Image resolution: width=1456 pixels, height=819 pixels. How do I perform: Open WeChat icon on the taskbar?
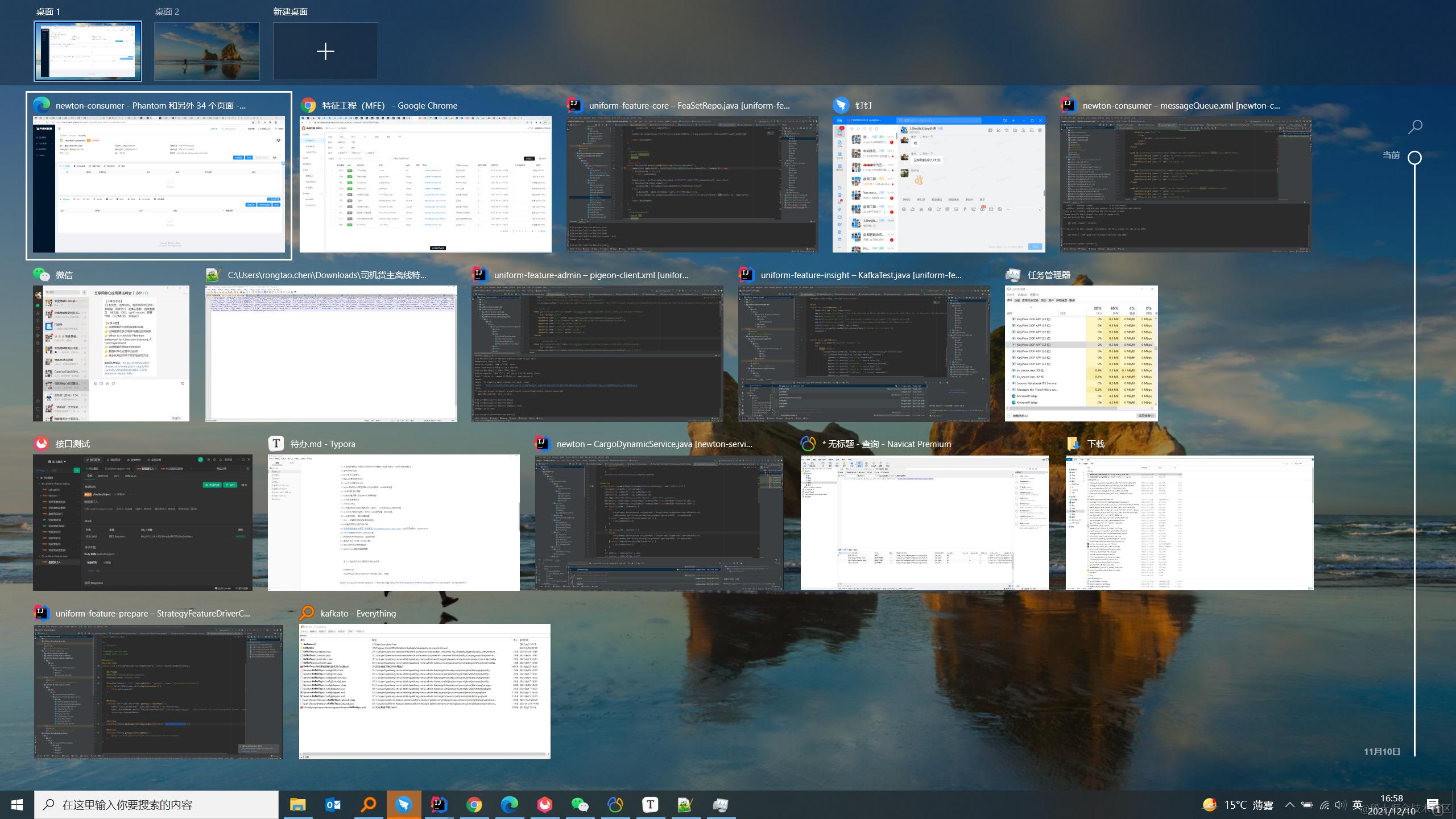(580, 805)
